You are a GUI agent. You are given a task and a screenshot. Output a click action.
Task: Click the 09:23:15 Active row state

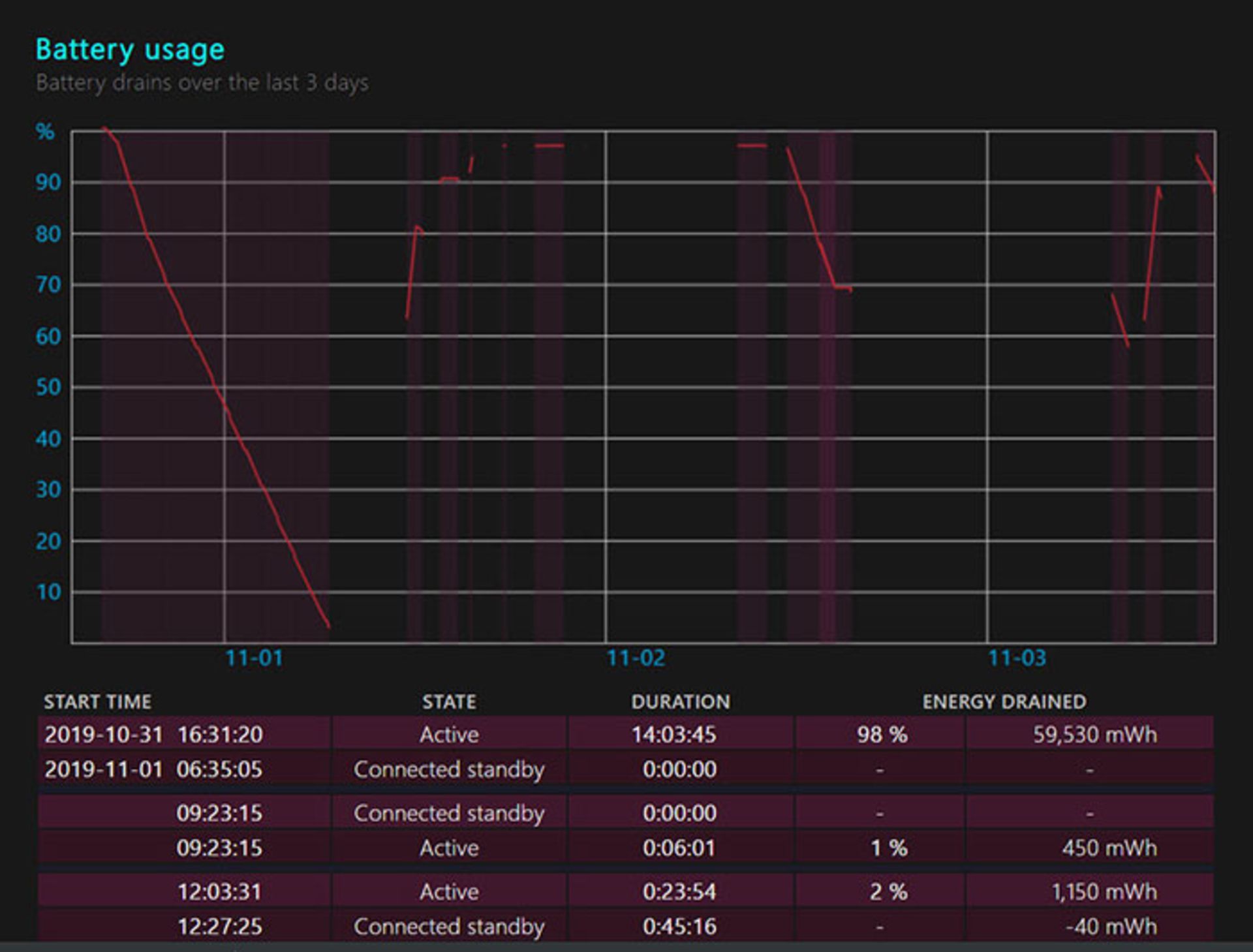click(x=448, y=848)
